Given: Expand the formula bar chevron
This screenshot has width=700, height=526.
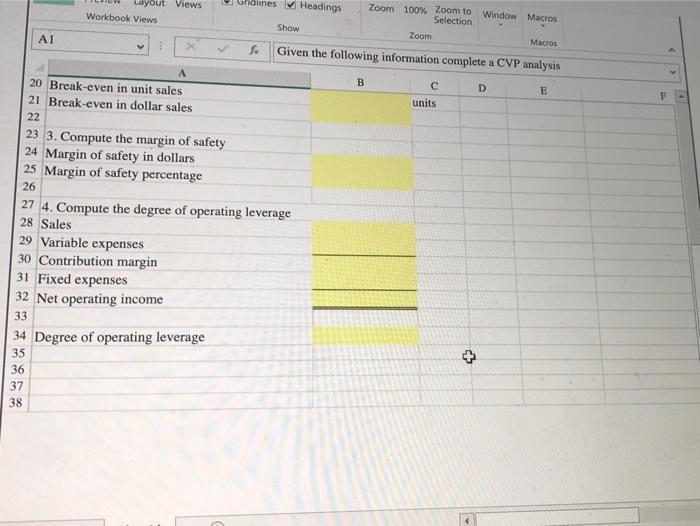Looking at the screenshot, I should click(x=672, y=72).
